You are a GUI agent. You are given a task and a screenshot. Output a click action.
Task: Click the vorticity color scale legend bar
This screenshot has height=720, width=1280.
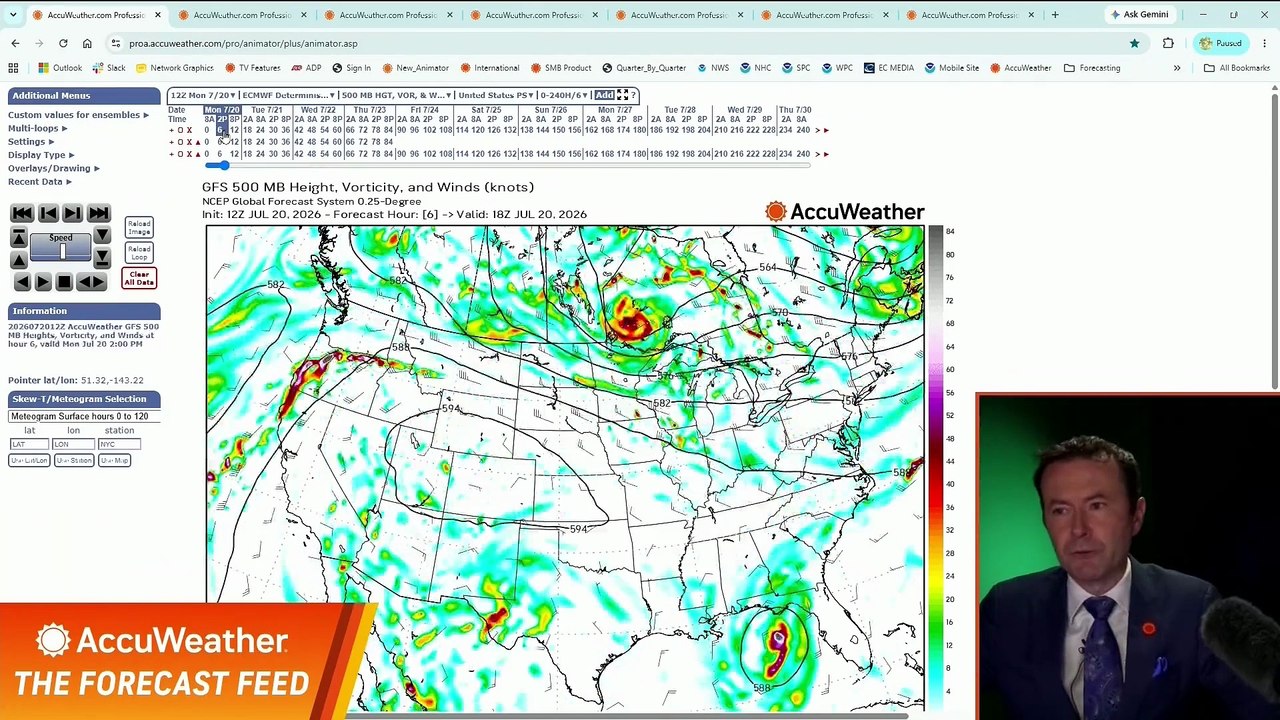pyautogui.click(x=935, y=468)
